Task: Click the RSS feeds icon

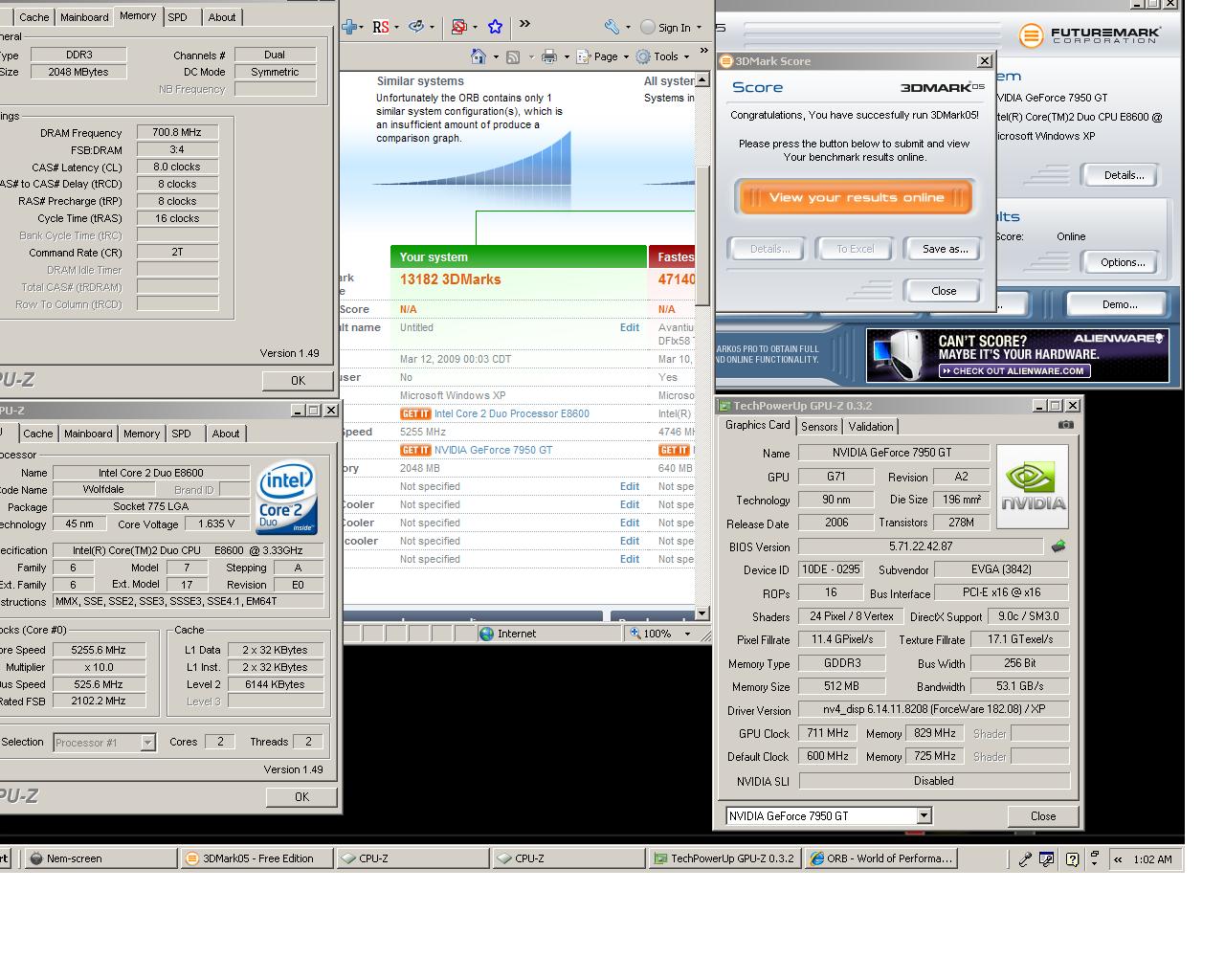Action: click(513, 56)
